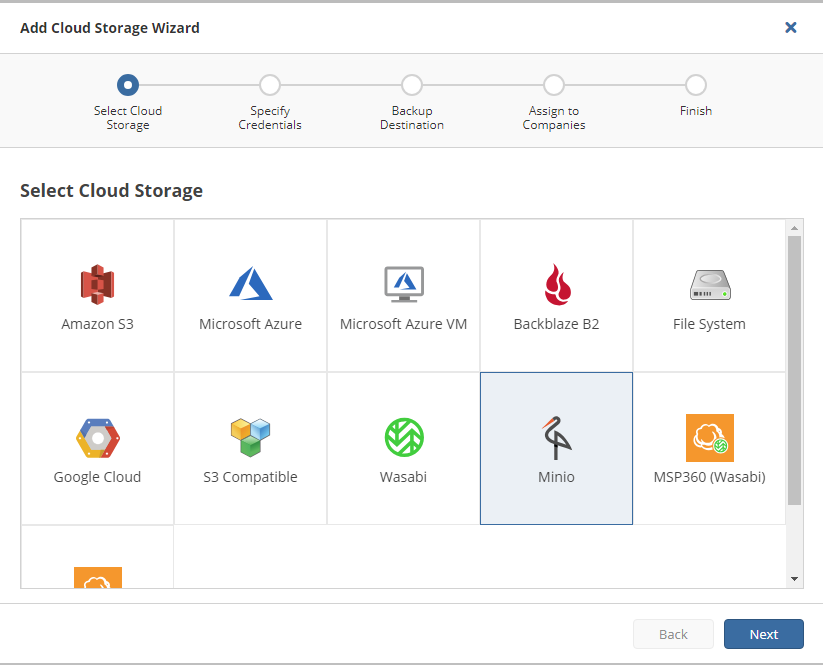The height and width of the screenshot is (665, 823).
Task: Click the Backblaze B2 label
Action: 556,324
